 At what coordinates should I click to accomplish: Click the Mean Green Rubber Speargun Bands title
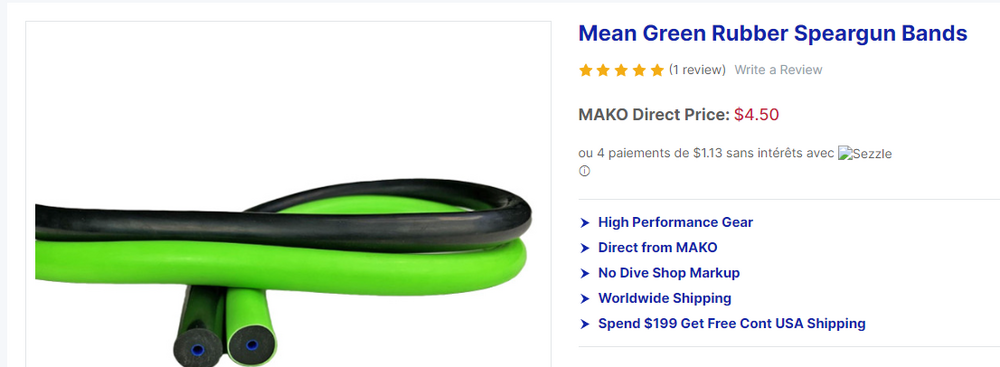[x=773, y=33]
